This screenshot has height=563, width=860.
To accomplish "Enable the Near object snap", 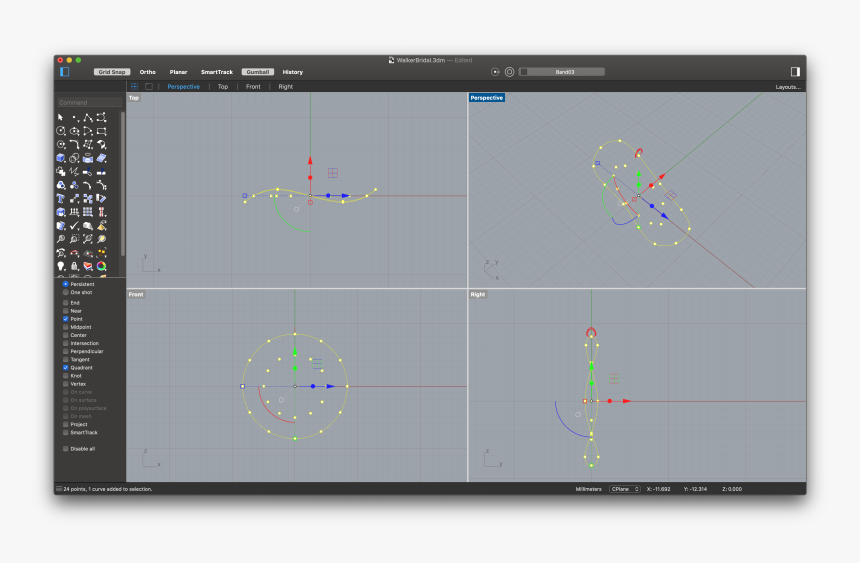I will (65, 311).
